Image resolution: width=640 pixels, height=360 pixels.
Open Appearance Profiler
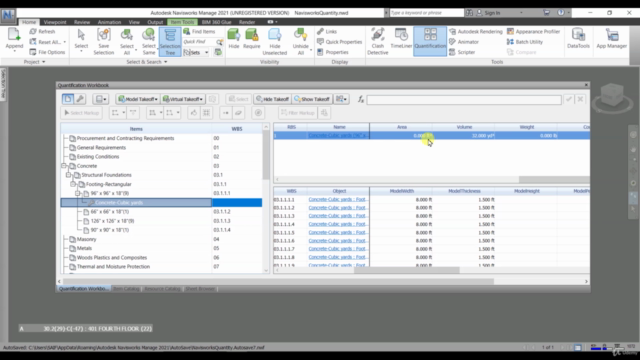[x=533, y=31]
